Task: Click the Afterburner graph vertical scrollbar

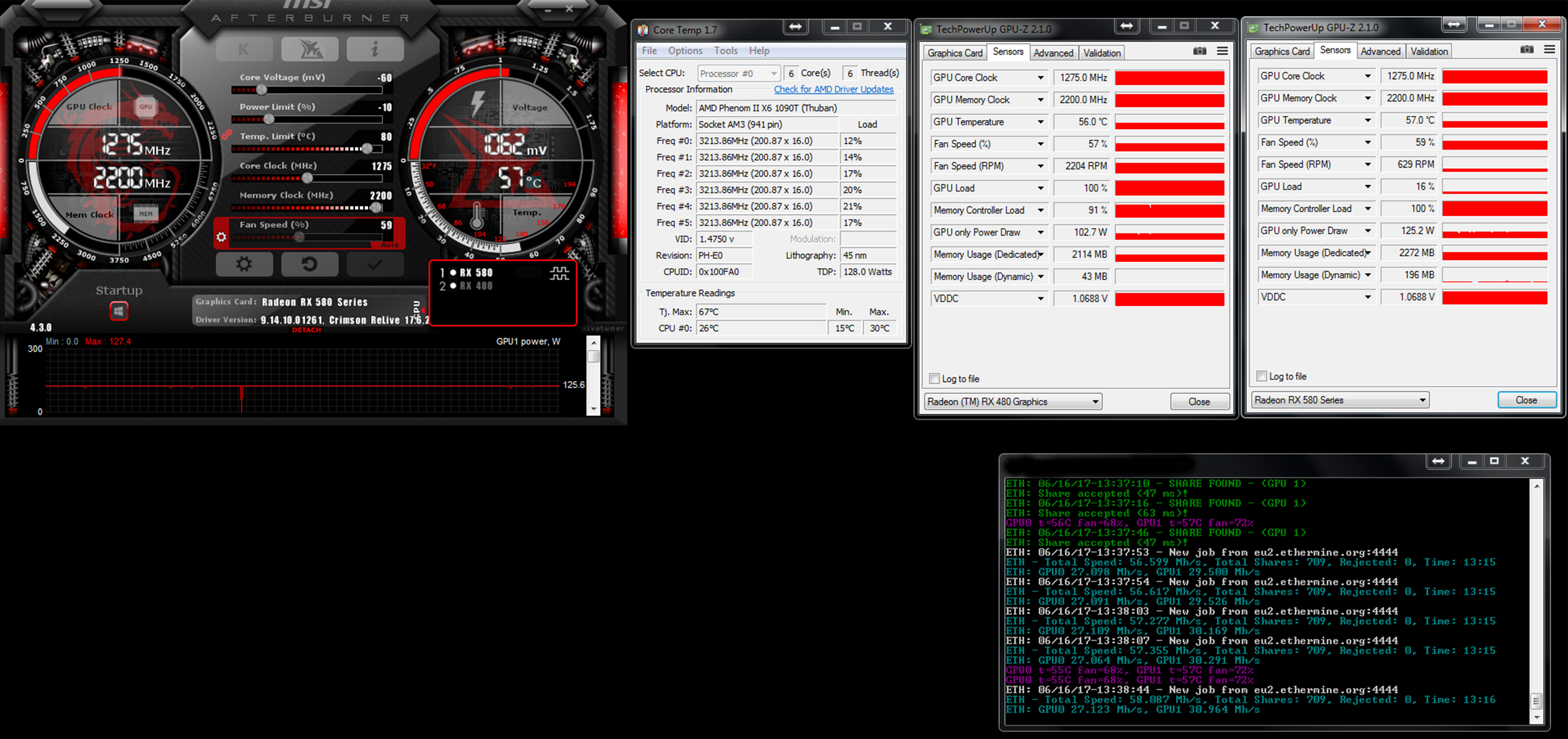Action: [x=593, y=376]
